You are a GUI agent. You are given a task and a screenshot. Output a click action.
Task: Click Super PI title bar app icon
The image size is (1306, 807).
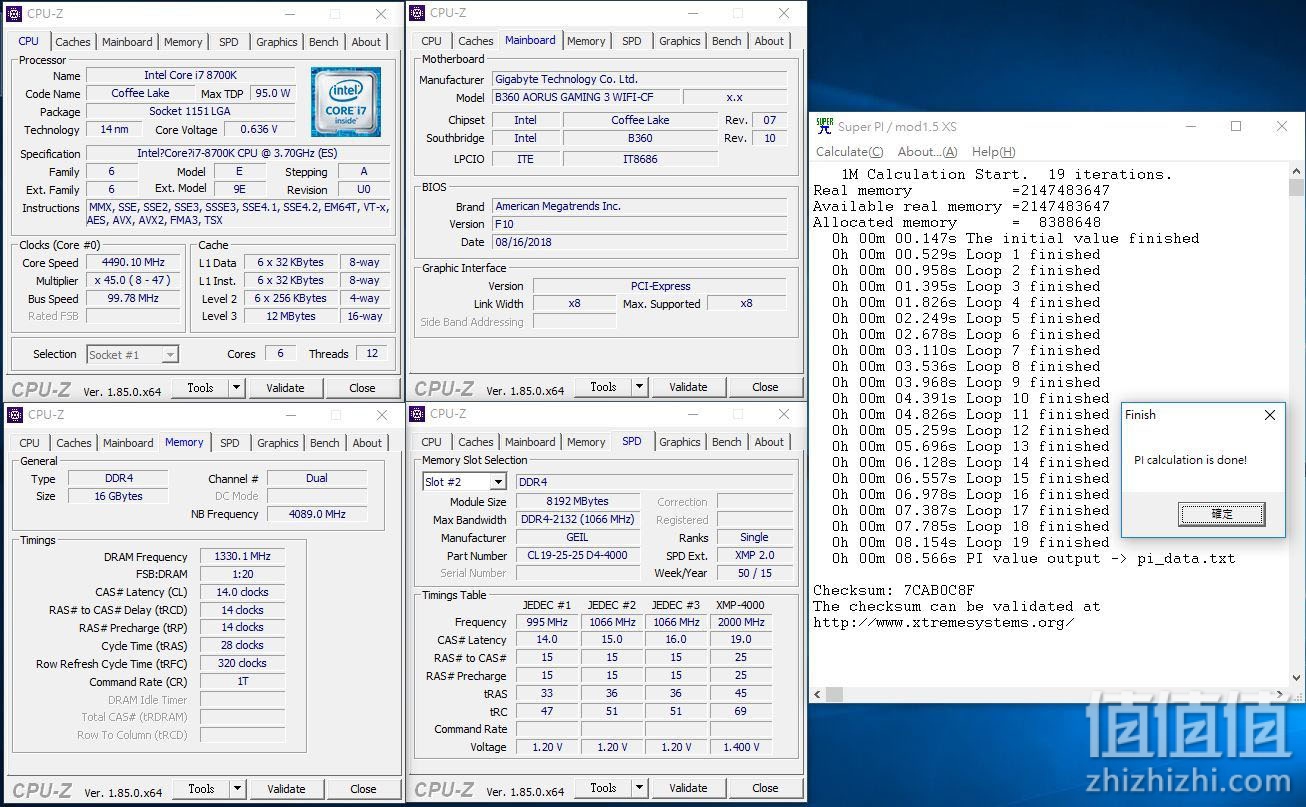pos(824,126)
